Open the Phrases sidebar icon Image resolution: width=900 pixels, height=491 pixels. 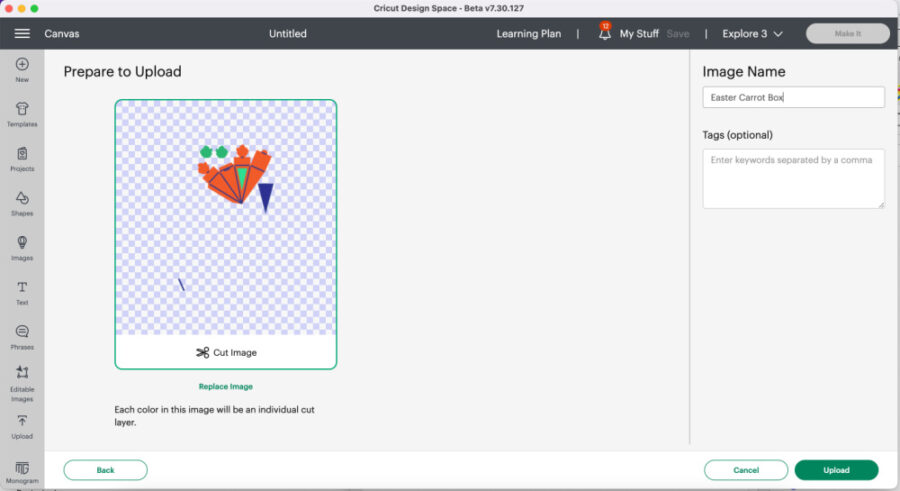pos(22,333)
